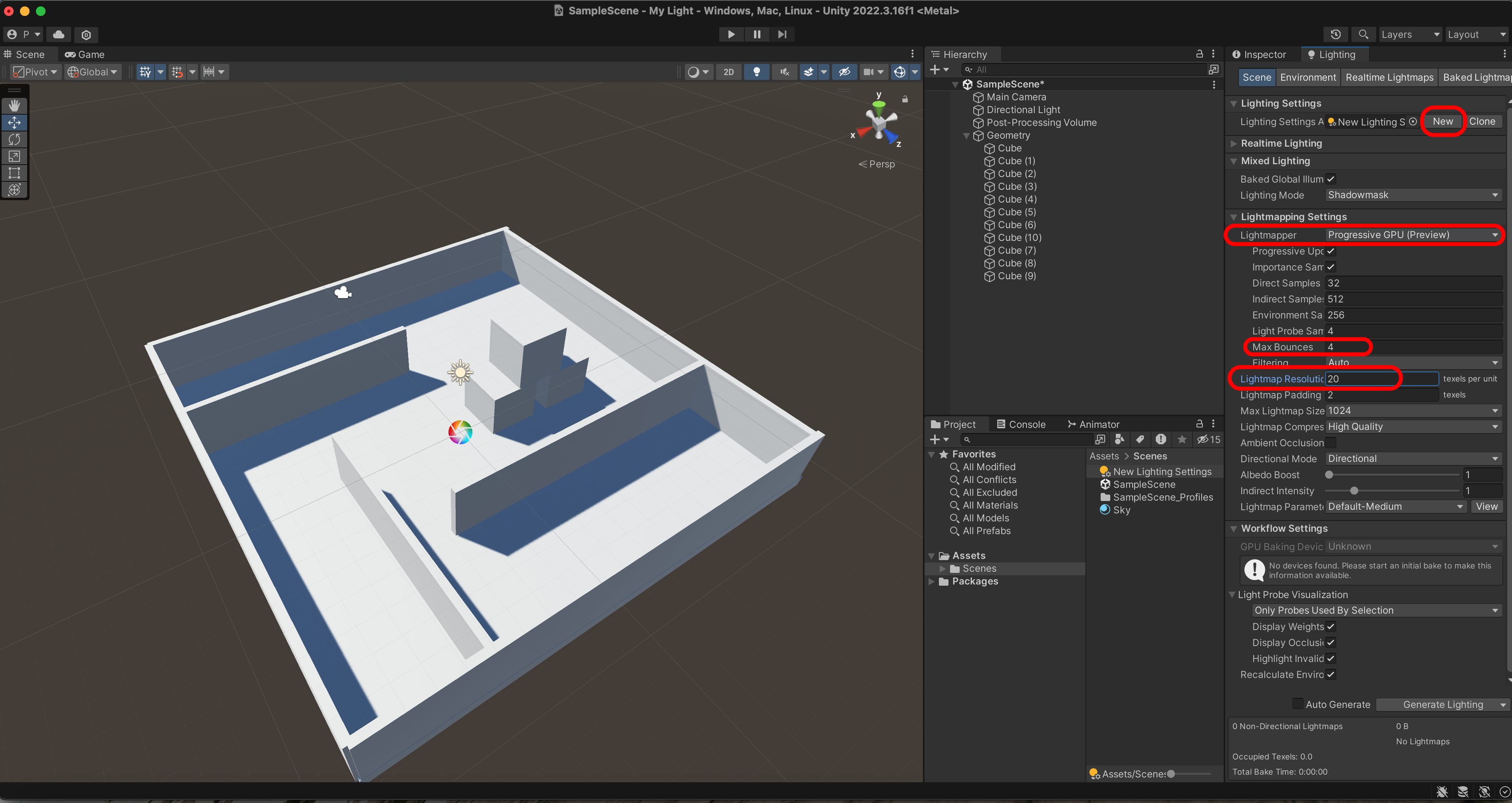Toggle 2D view mode
This screenshot has height=803, width=1512.
[x=728, y=72]
